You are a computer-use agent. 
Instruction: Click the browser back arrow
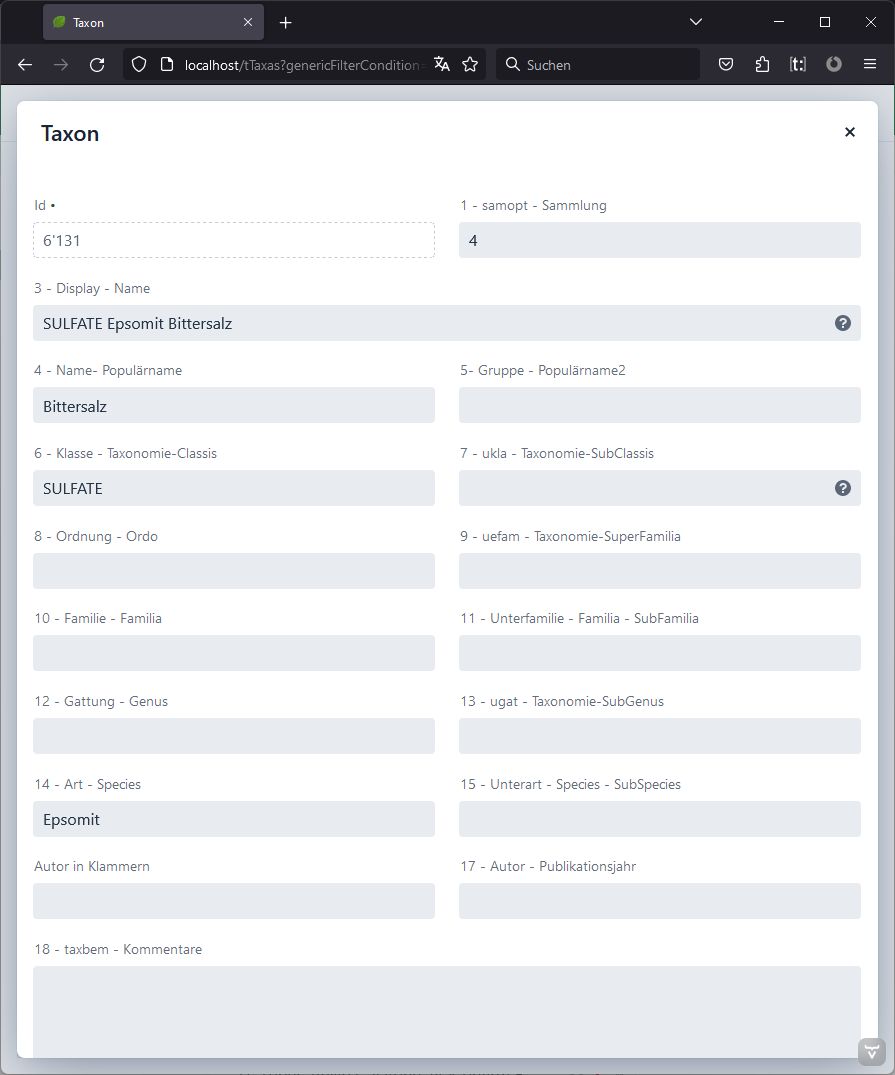[25, 64]
